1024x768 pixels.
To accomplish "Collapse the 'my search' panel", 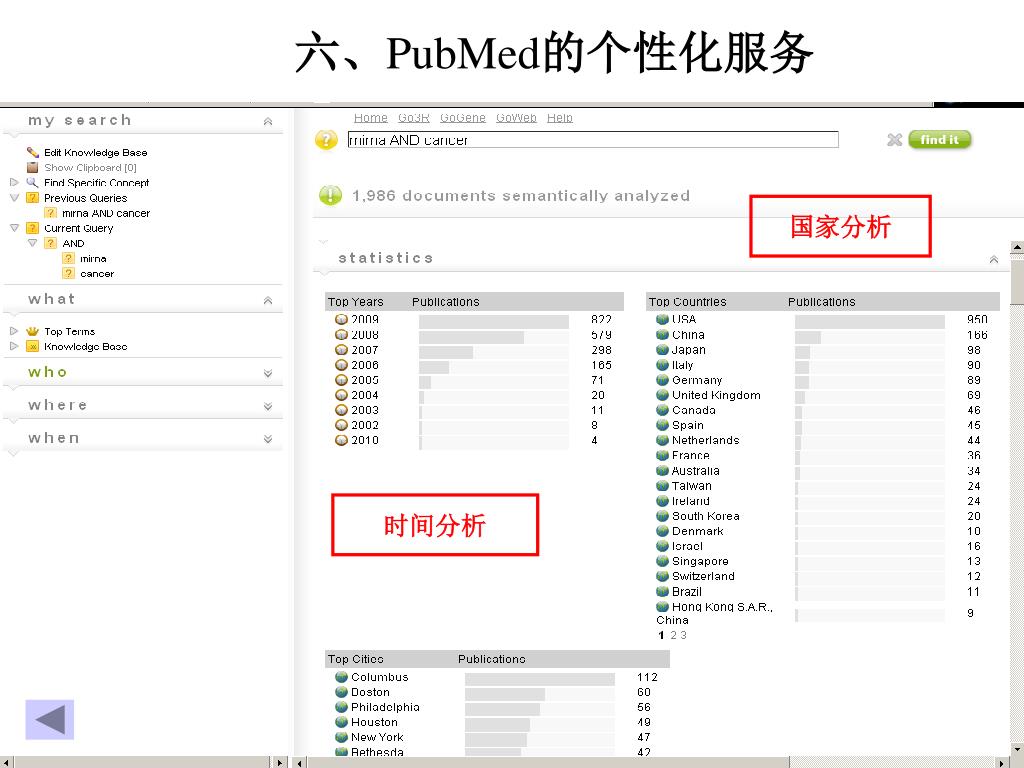I will (268, 121).
